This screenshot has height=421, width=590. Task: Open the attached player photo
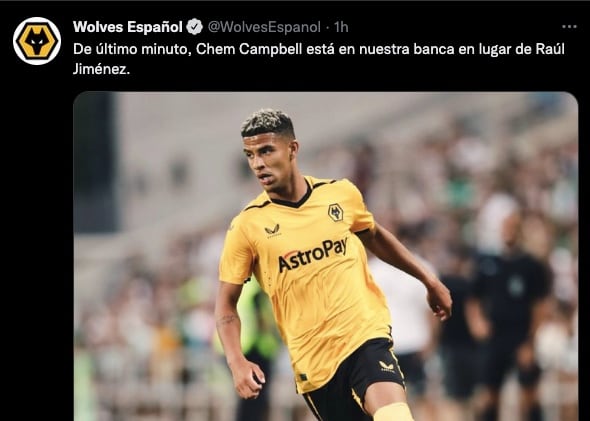click(326, 256)
